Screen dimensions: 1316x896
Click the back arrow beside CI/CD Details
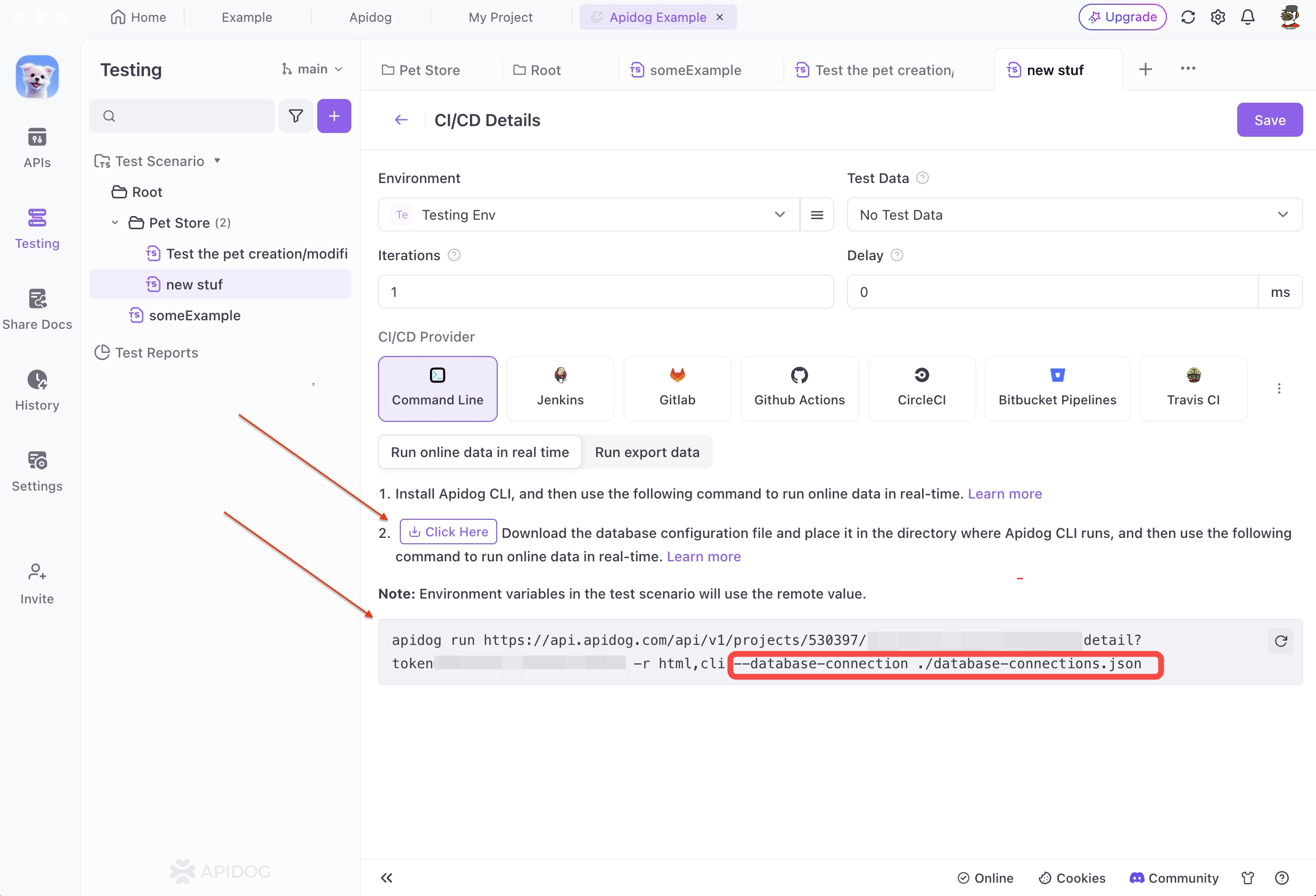coord(401,120)
